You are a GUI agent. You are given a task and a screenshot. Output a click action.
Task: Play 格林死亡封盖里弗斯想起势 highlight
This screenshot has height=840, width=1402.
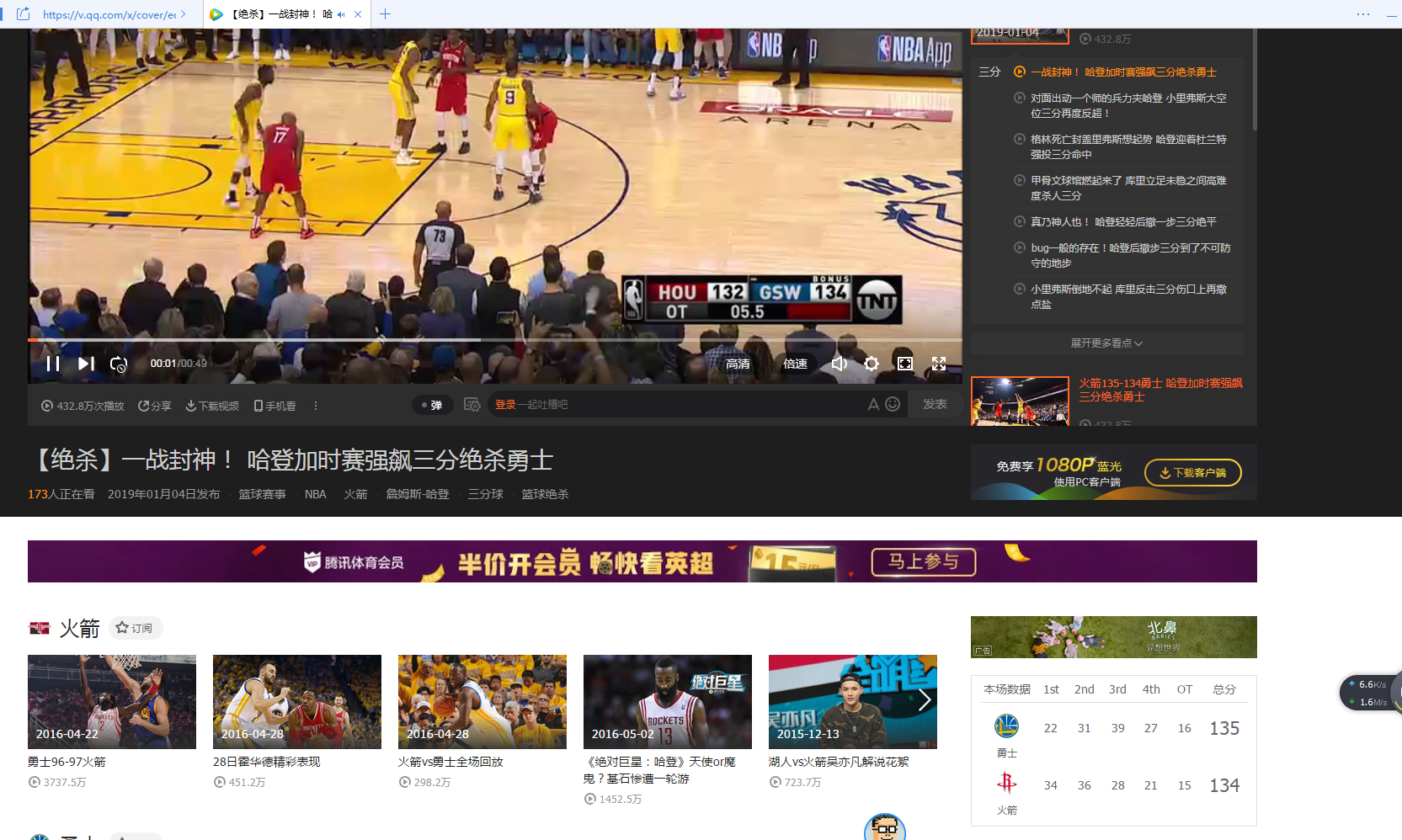tap(1127, 146)
